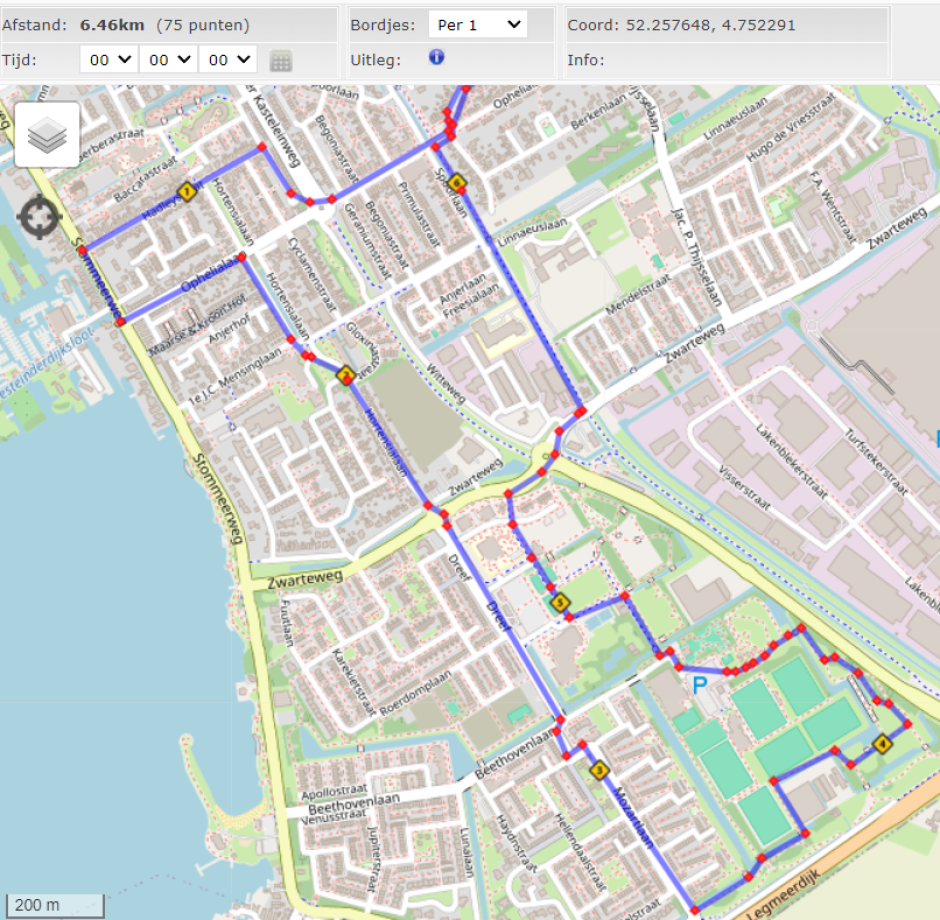This screenshot has width=940, height=920.
Task: Click the blue info icon beside Uitleg
Action: pos(436,58)
